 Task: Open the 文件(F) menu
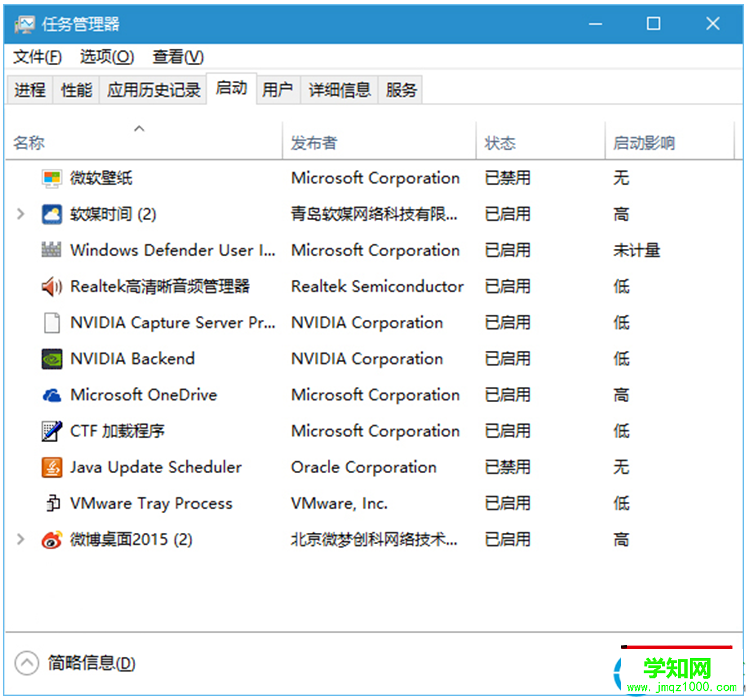pos(37,57)
